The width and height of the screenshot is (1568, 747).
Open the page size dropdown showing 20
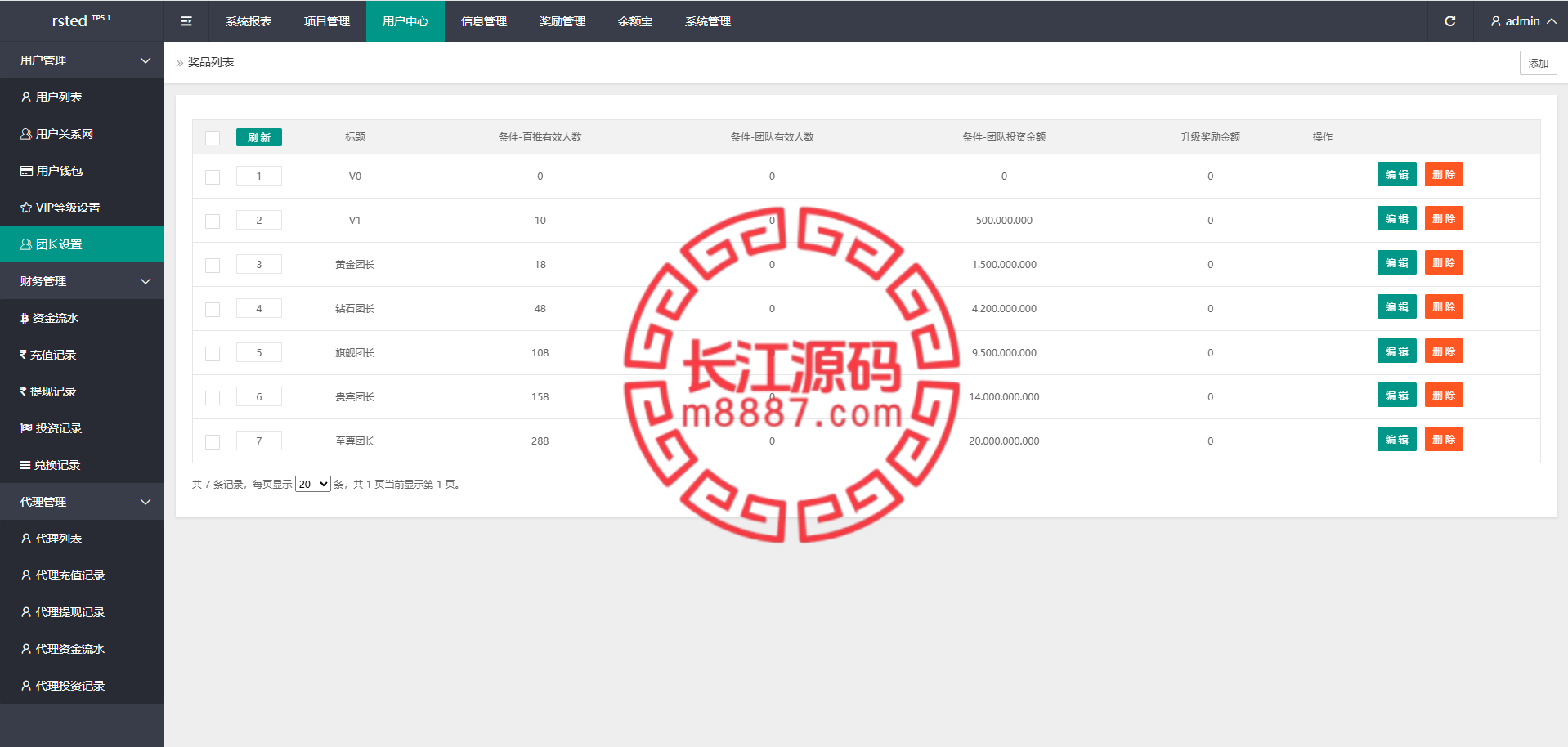pos(313,484)
